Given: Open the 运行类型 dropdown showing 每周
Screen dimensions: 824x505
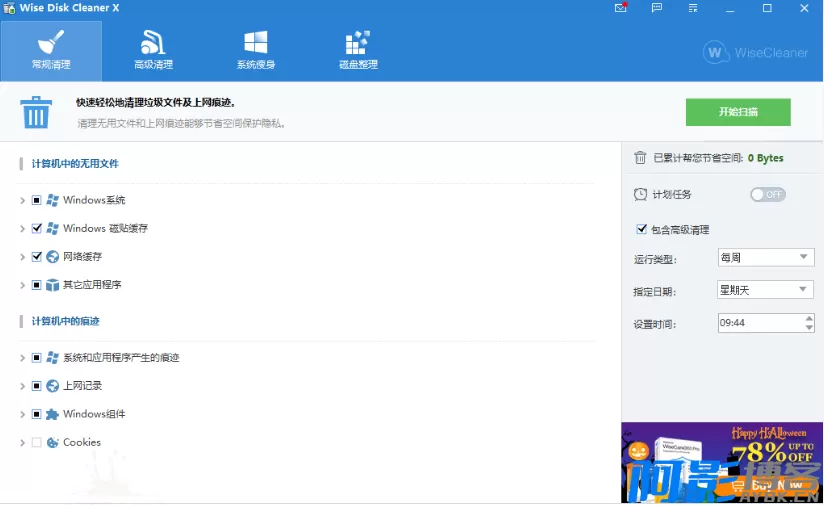Looking at the screenshot, I should pos(765,258).
